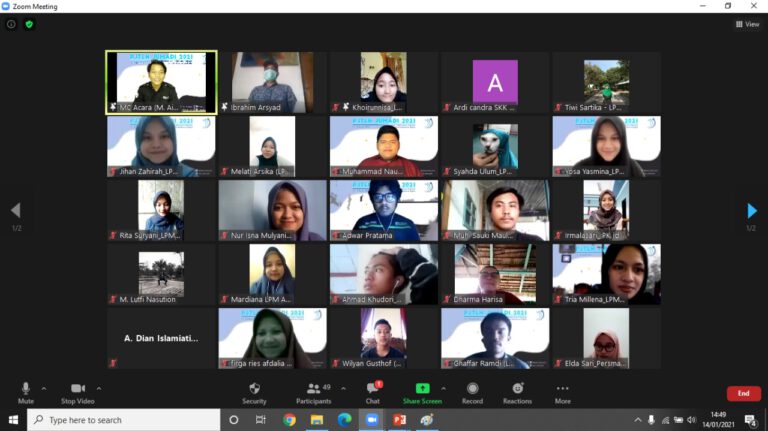
Task: Mute the microphone in Zoom toolbar
Action: coord(26,390)
